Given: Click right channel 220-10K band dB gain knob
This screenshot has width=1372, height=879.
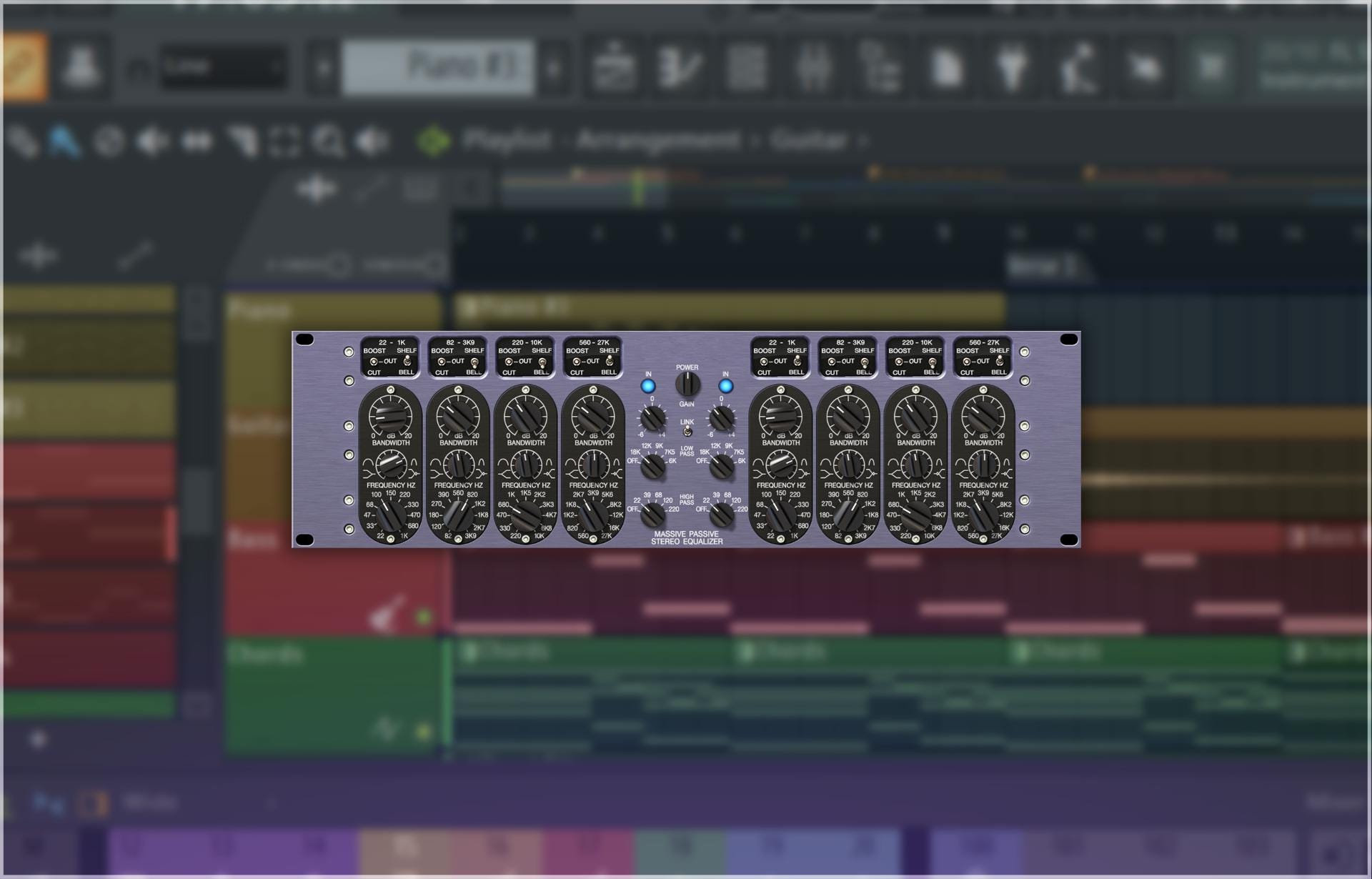Looking at the screenshot, I should point(915,416).
